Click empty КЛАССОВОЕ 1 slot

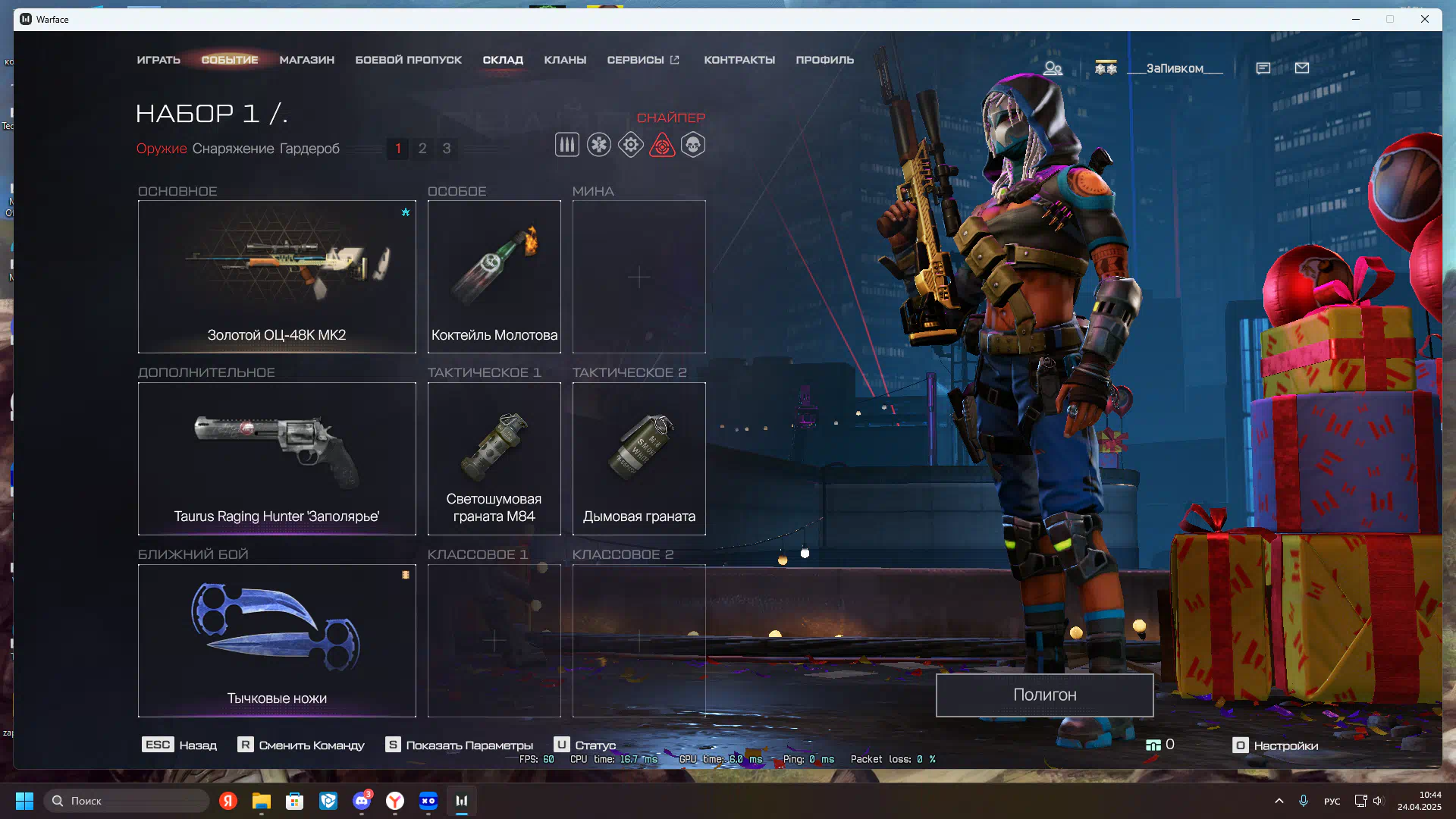(x=494, y=641)
